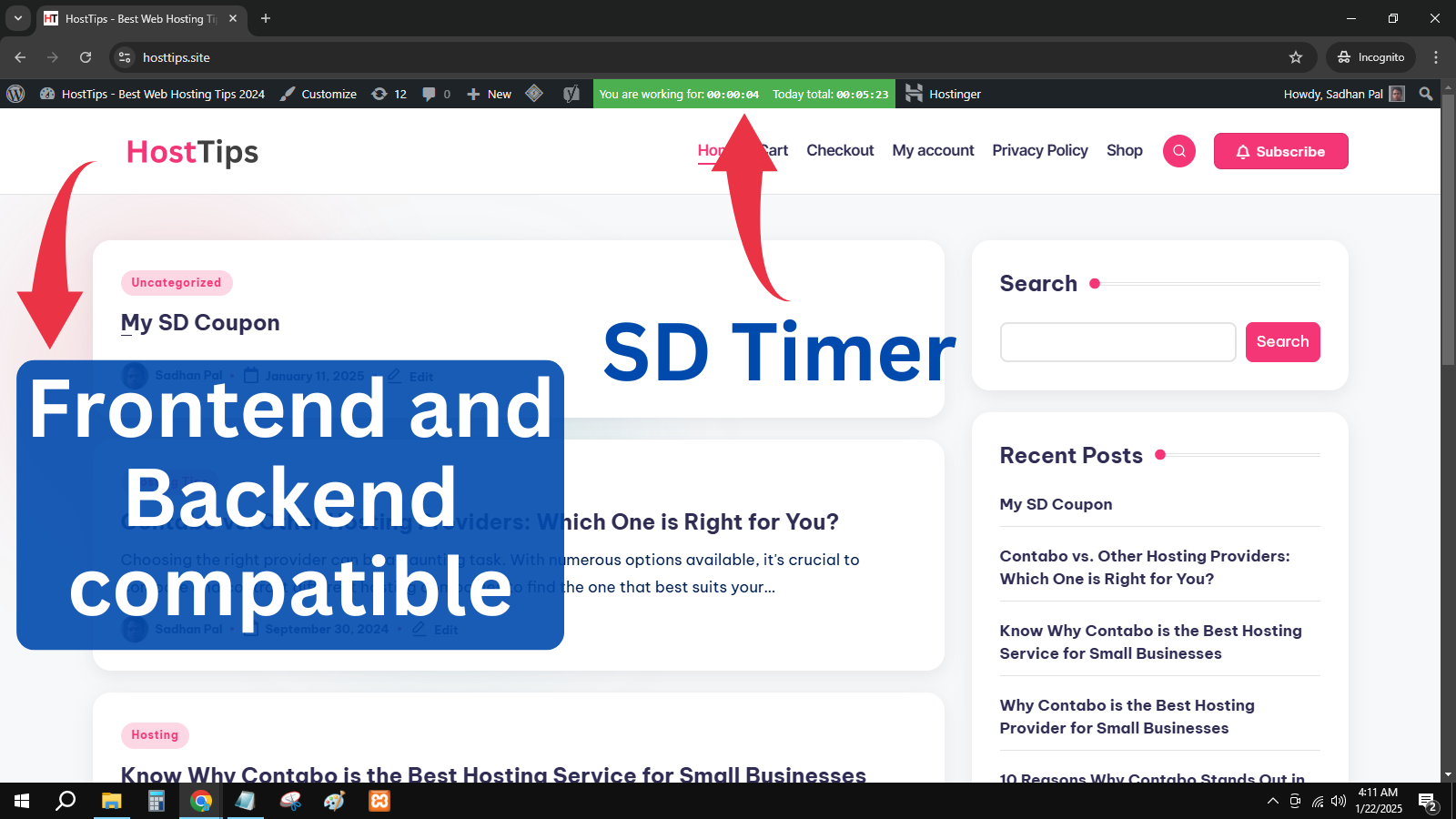The height and width of the screenshot is (819, 1456).
Task: Open the Uncategorized category badge
Action: (177, 283)
